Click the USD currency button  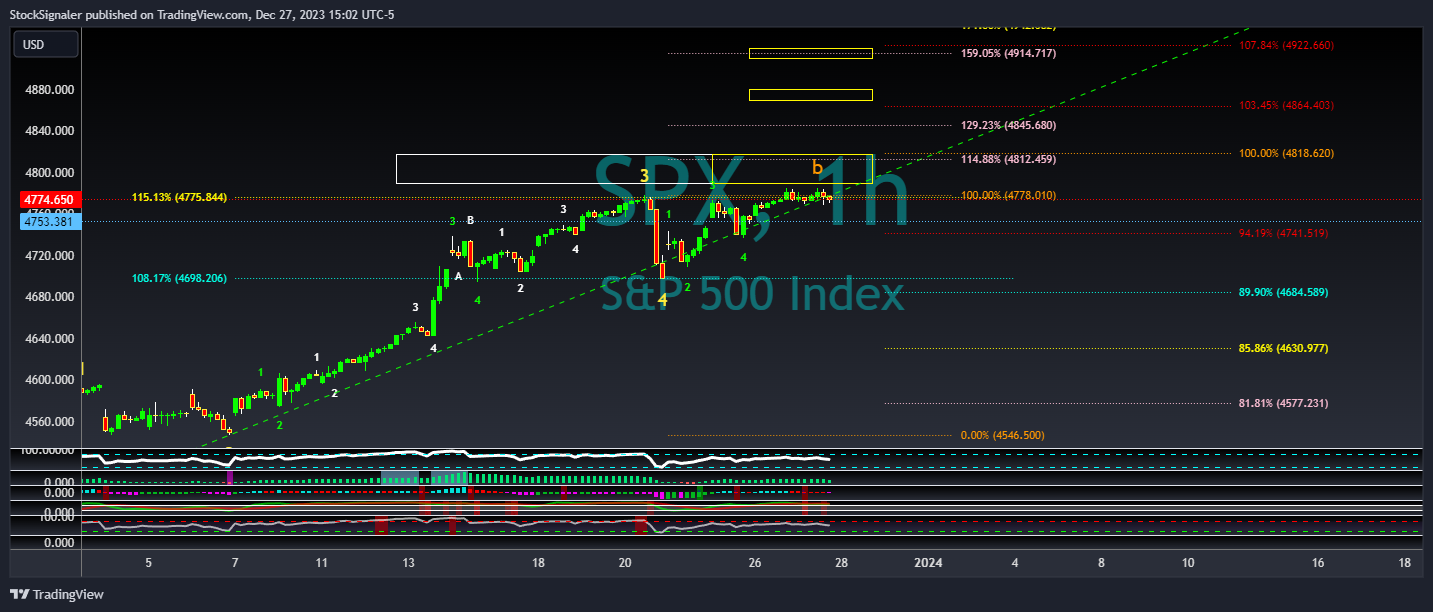46,44
